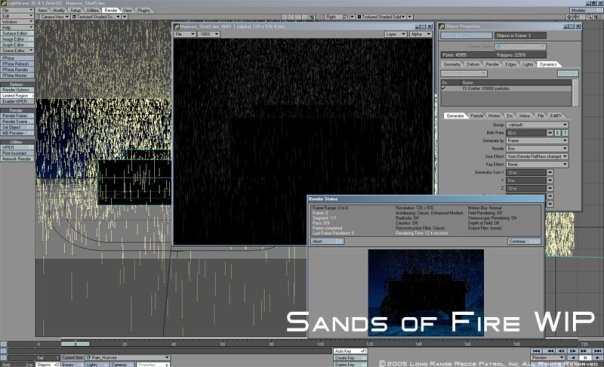
Task: Click the Birth Rate value spinner arrow
Action: pyautogui.click(x=550, y=133)
